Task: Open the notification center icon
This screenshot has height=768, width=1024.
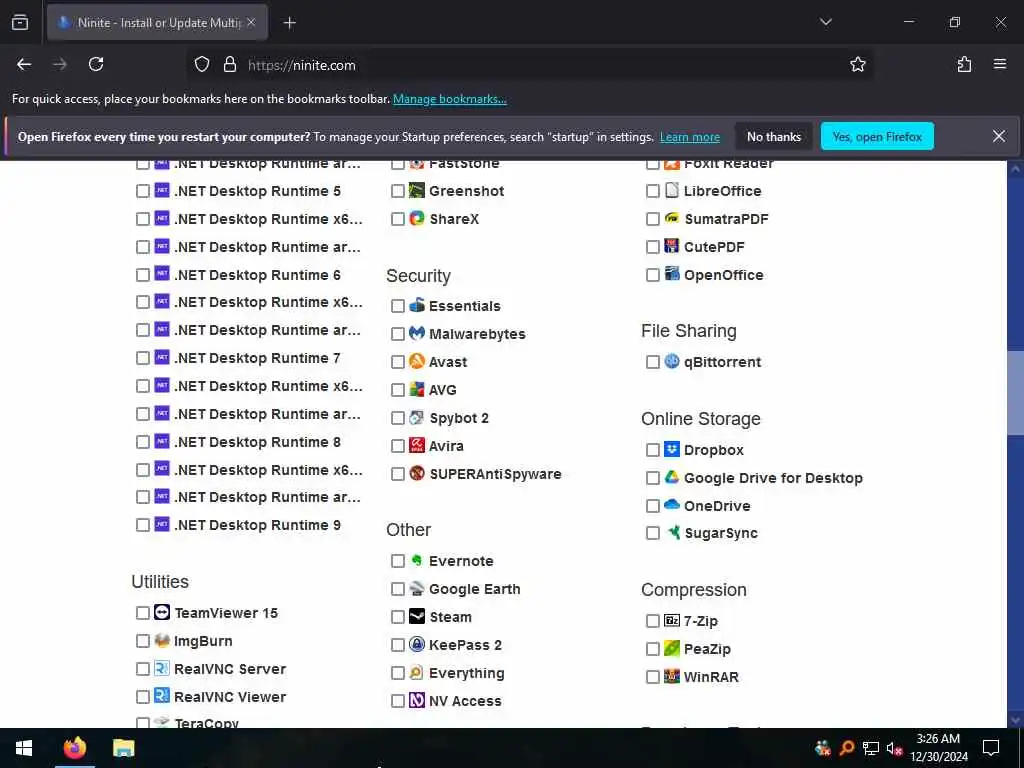Action: coord(991,748)
